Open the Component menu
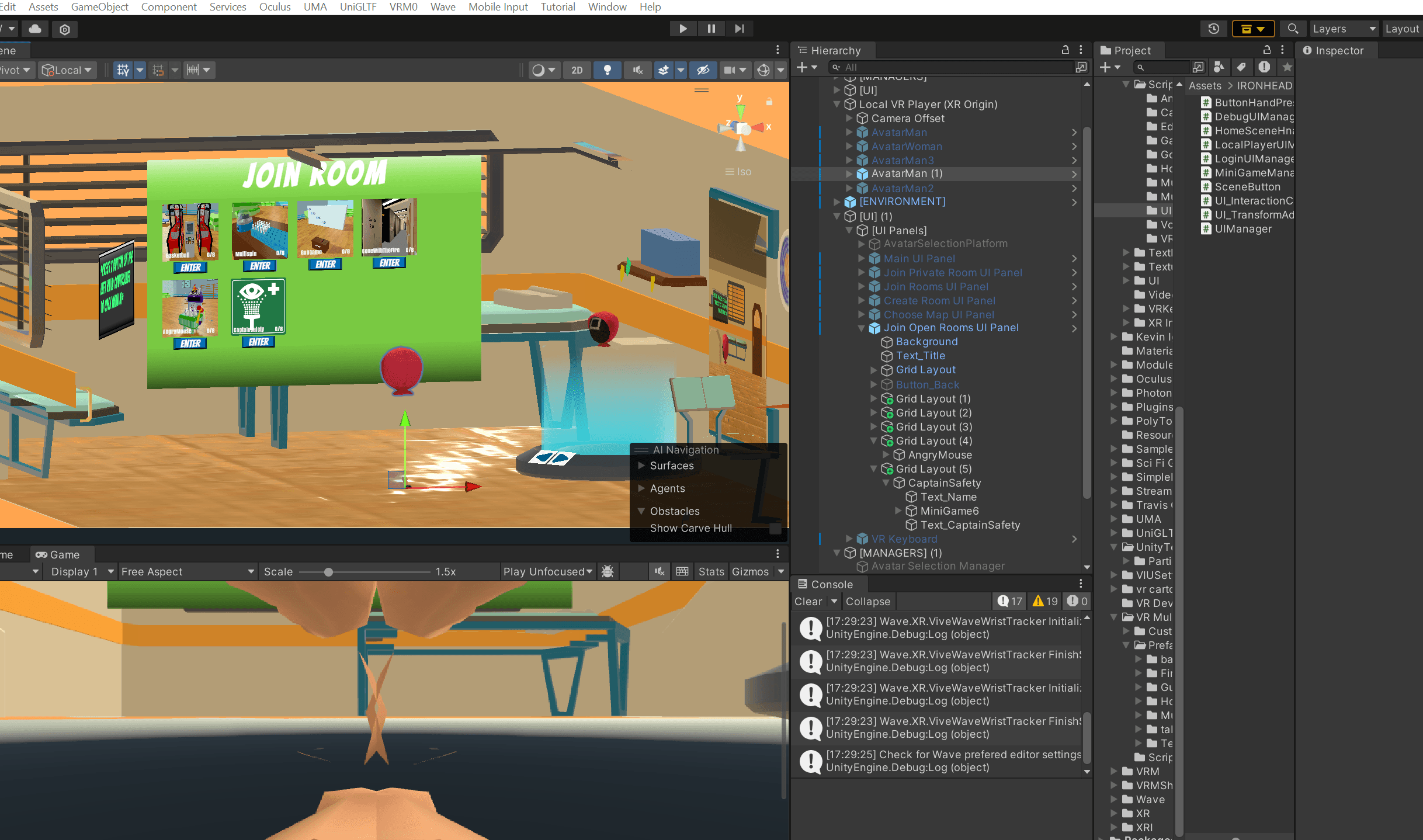This screenshot has height=840, width=1423. (x=169, y=7)
